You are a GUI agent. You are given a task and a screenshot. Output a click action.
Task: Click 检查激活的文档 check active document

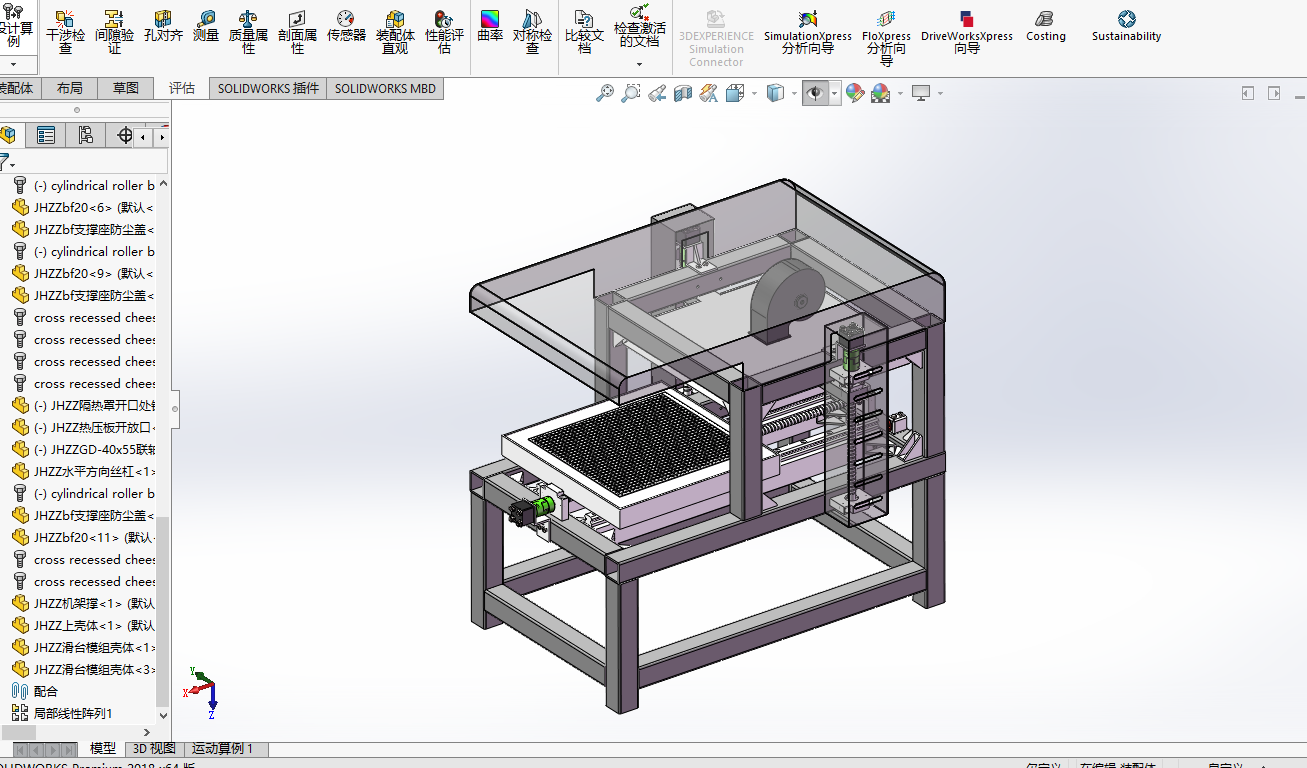pos(639,26)
